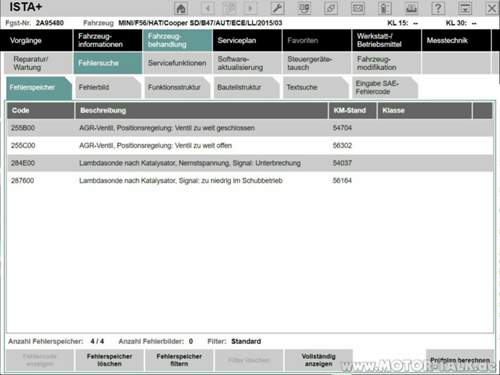Image resolution: width=500 pixels, height=375 pixels.
Task: Click the minimize-to-tray window icon
Action: tap(465, 8)
